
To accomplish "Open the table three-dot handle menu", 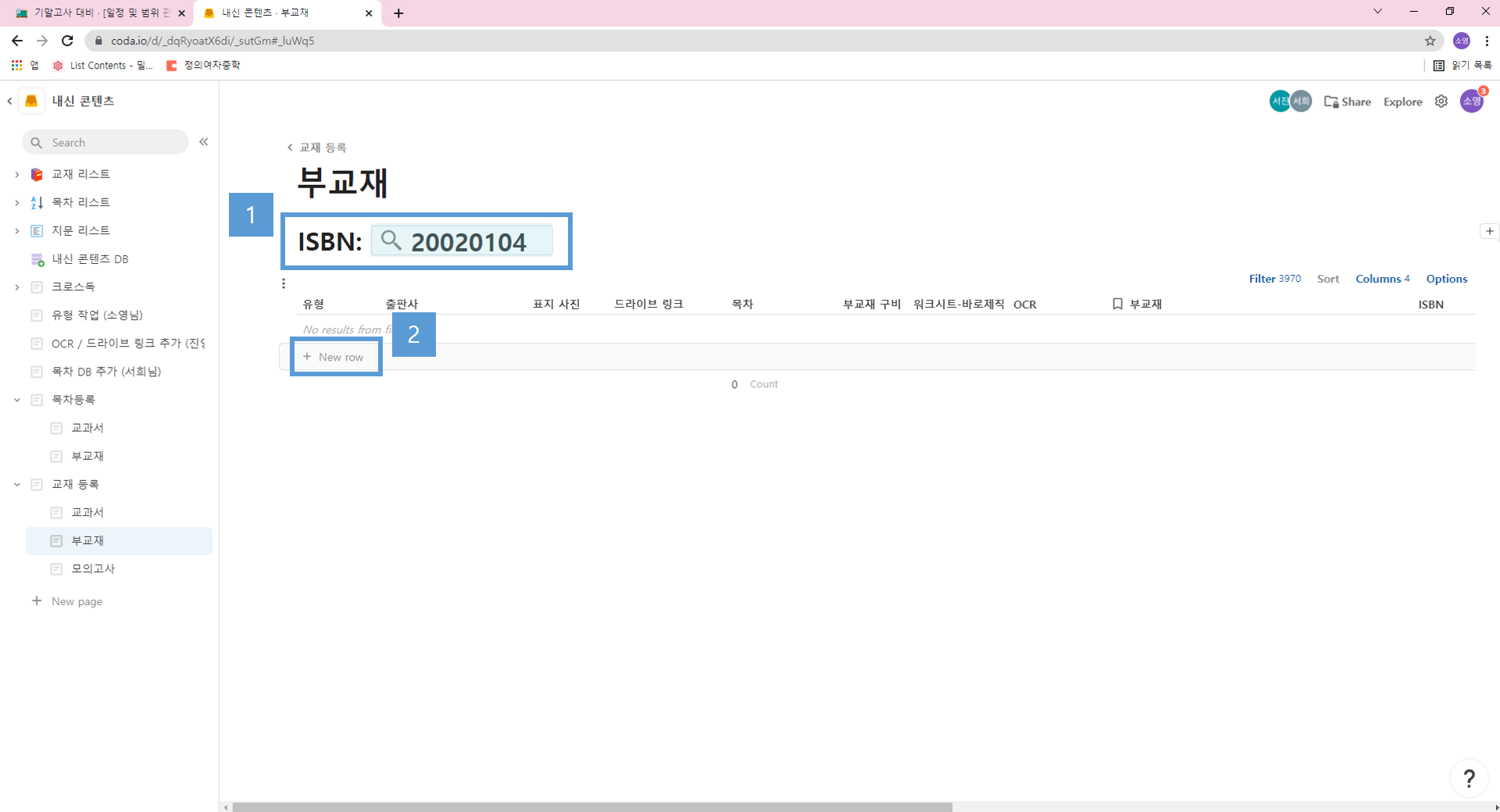I will pyautogui.click(x=284, y=283).
